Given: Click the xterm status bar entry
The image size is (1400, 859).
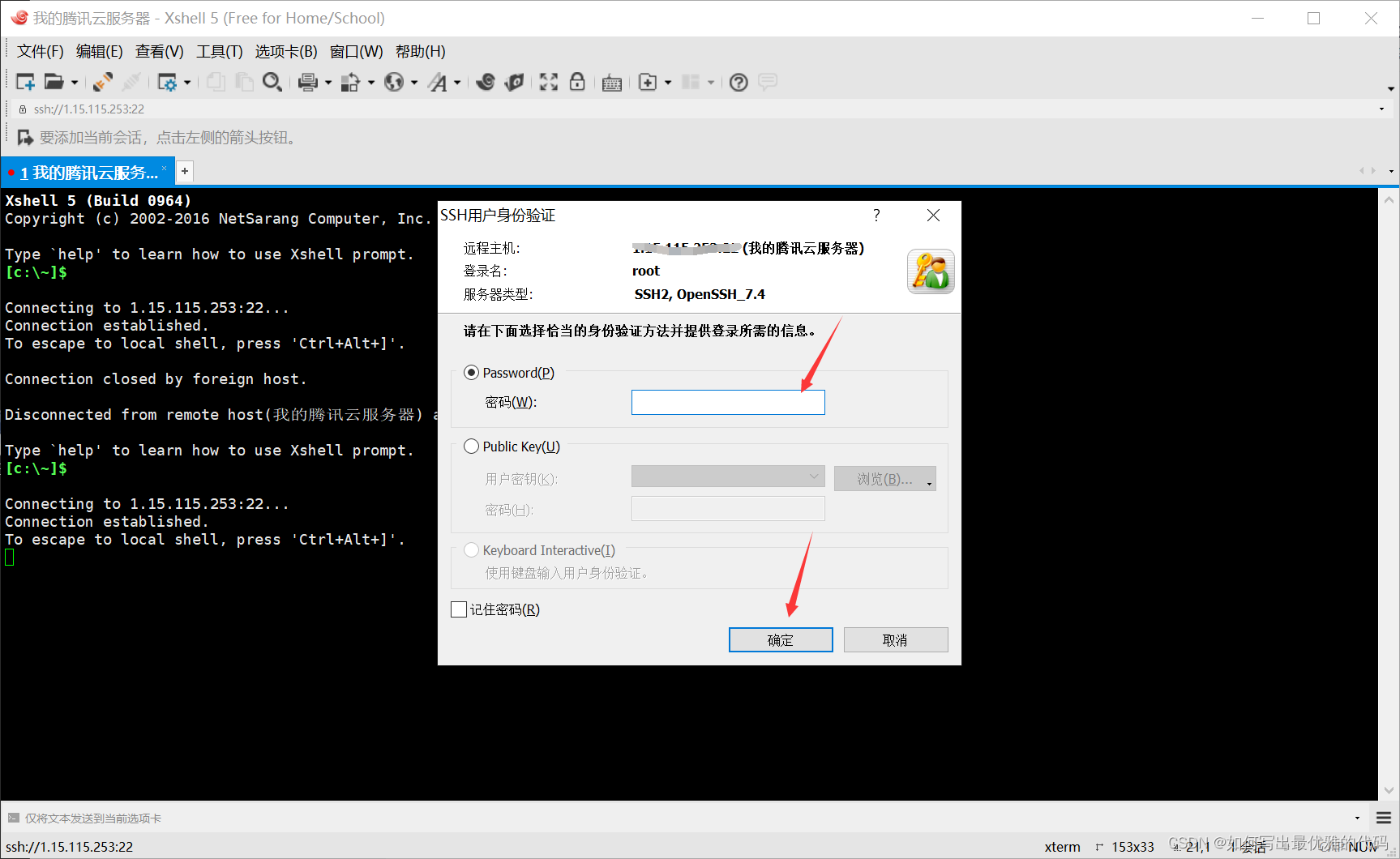Looking at the screenshot, I should tap(1062, 847).
